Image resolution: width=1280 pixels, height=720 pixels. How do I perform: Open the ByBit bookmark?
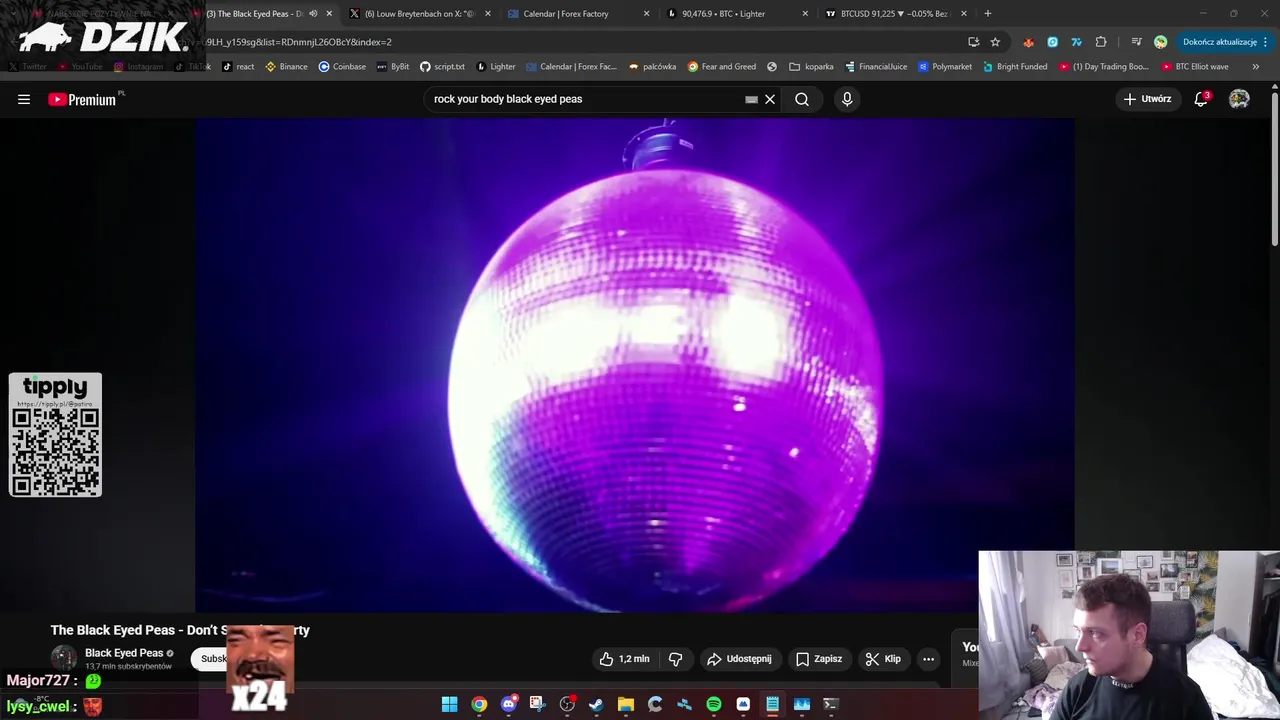click(x=393, y=67)
